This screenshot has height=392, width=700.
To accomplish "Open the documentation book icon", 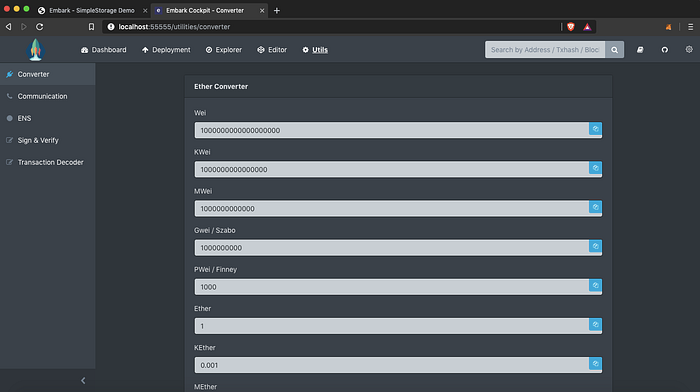I will pos(640,50).
